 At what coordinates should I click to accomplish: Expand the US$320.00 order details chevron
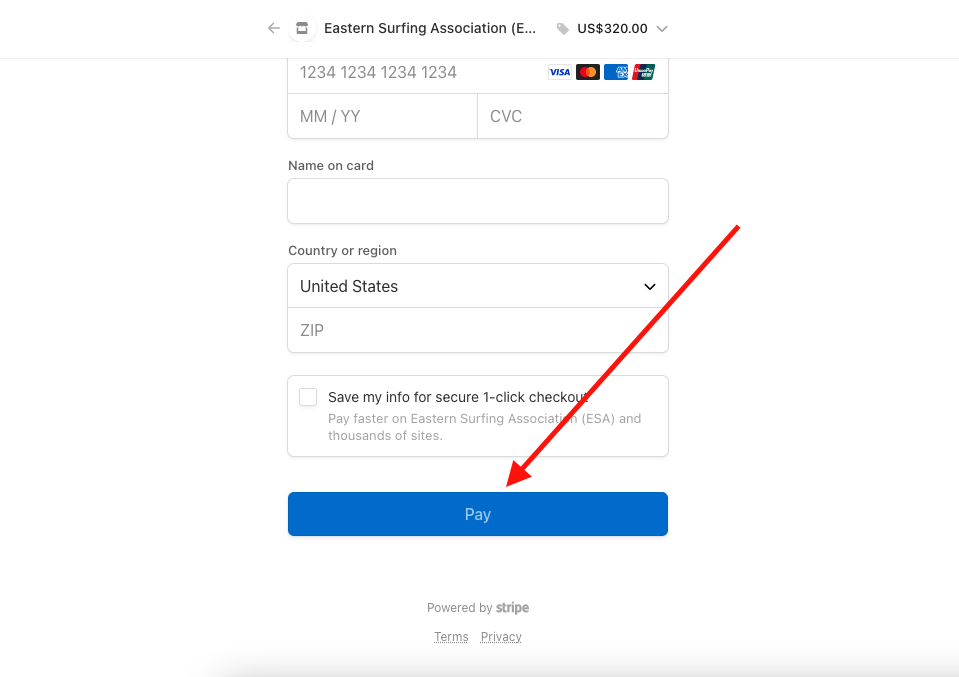pyautogui.click(x=662, y=29)
